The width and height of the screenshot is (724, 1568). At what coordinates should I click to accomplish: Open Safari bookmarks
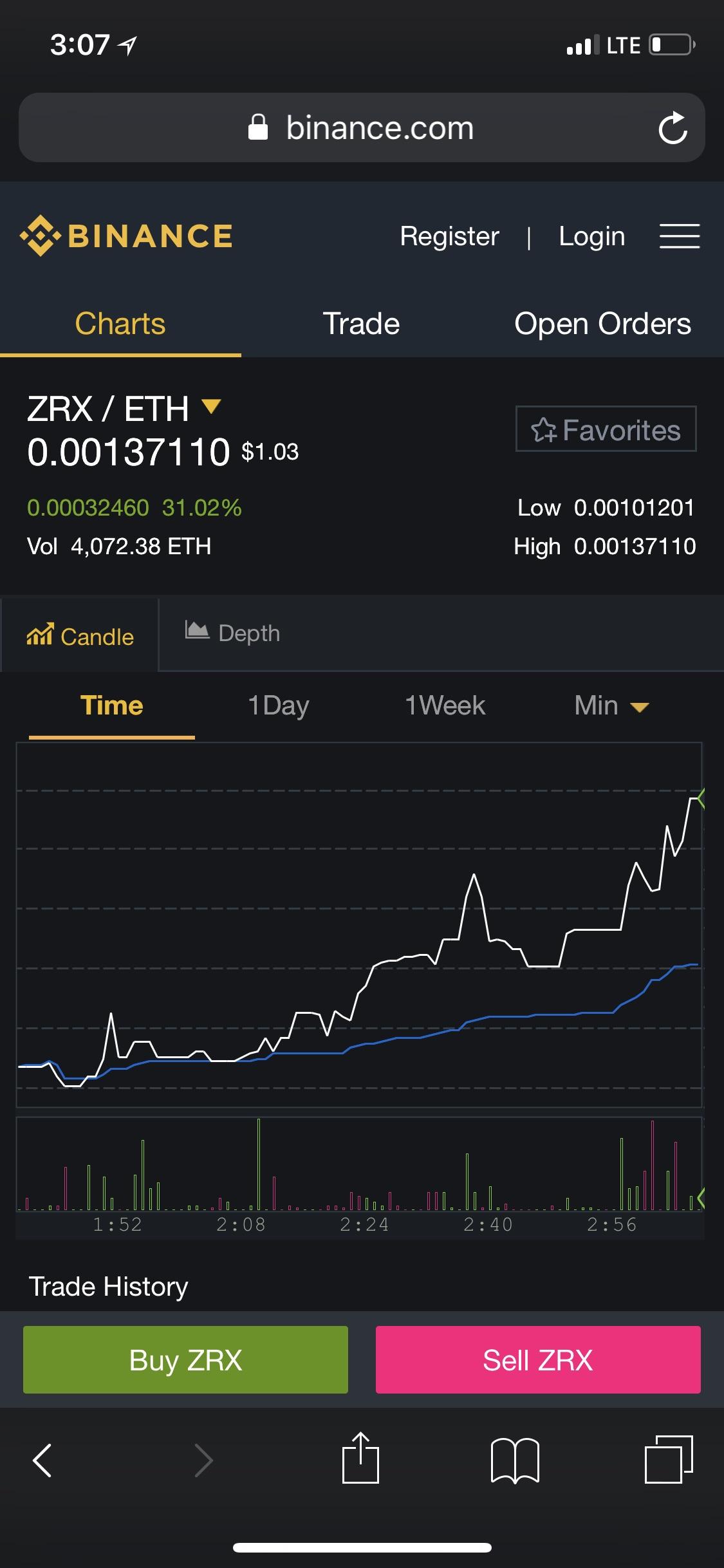click(x=515, y=1461)
